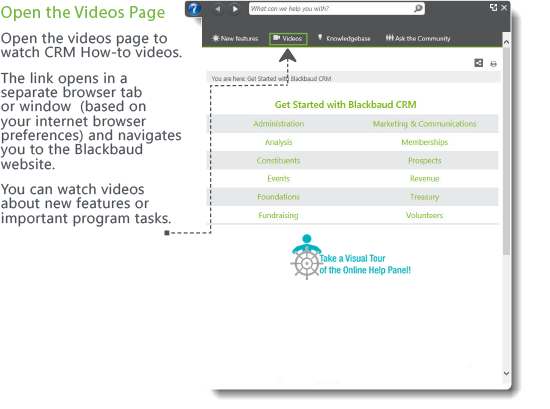Open the Memberships link

(424, 142)
